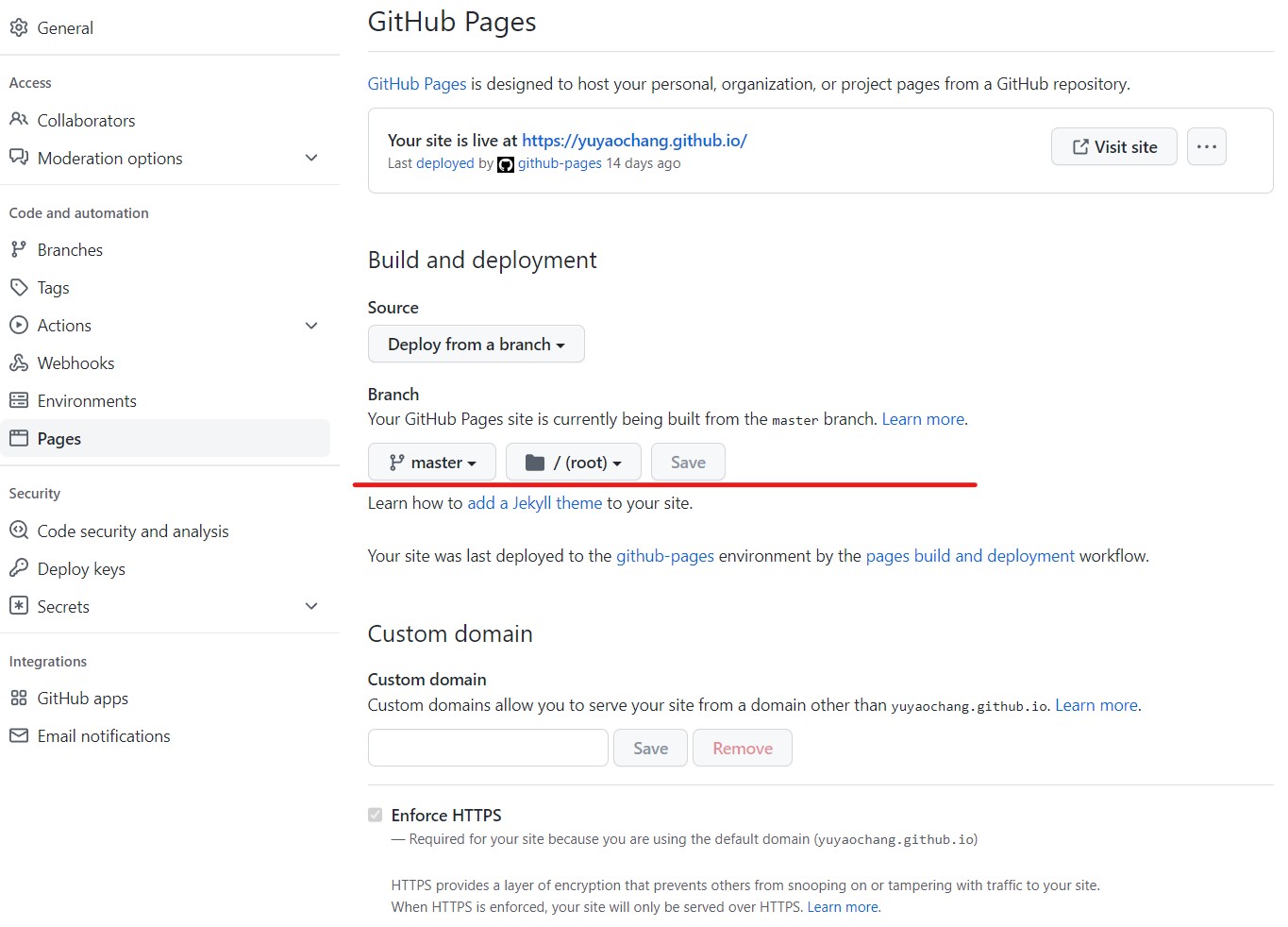Click the General settings gear icon
1288x927 pixels.
(18, 27)
